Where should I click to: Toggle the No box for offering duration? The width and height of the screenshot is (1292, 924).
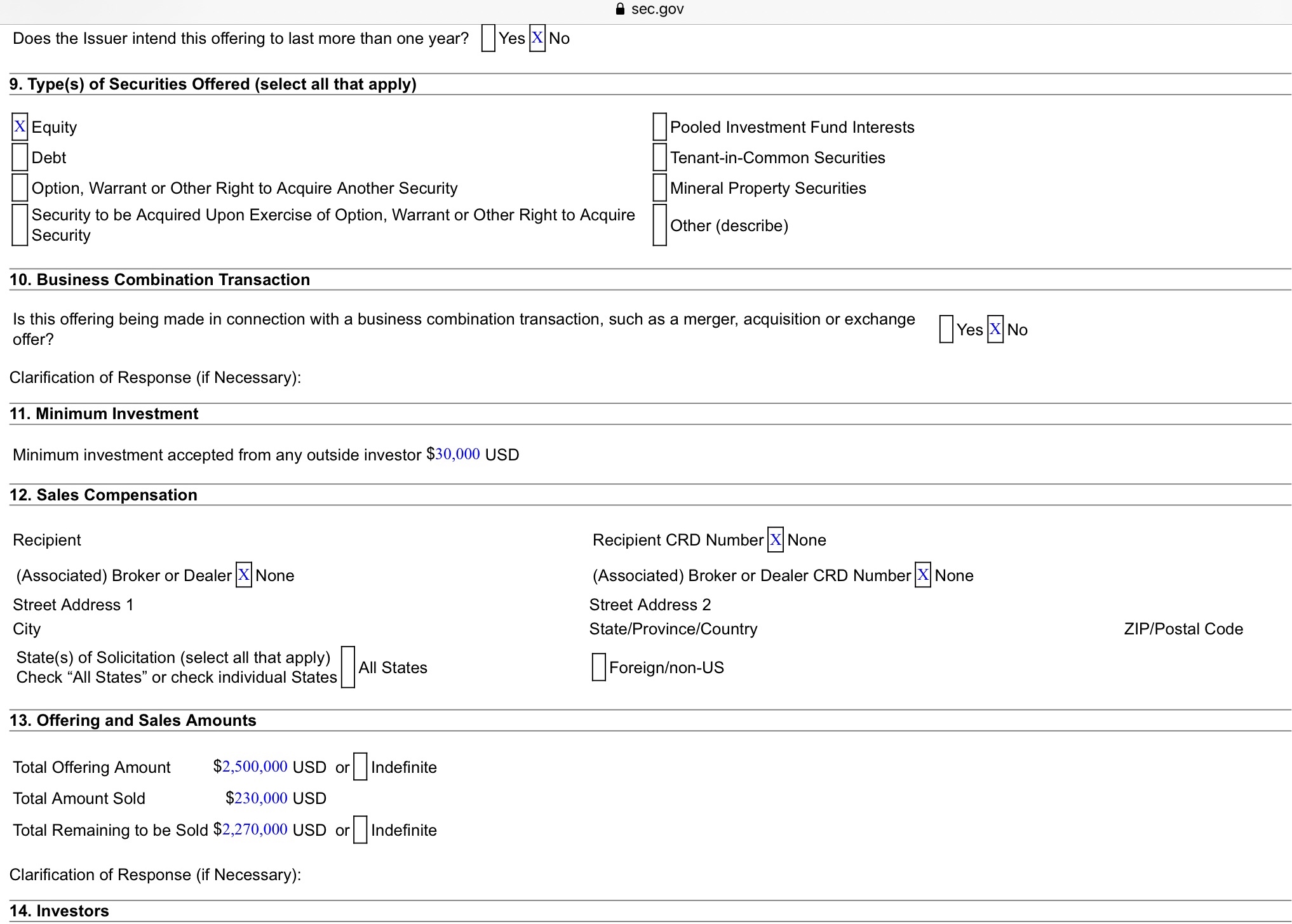click(537, 38)
